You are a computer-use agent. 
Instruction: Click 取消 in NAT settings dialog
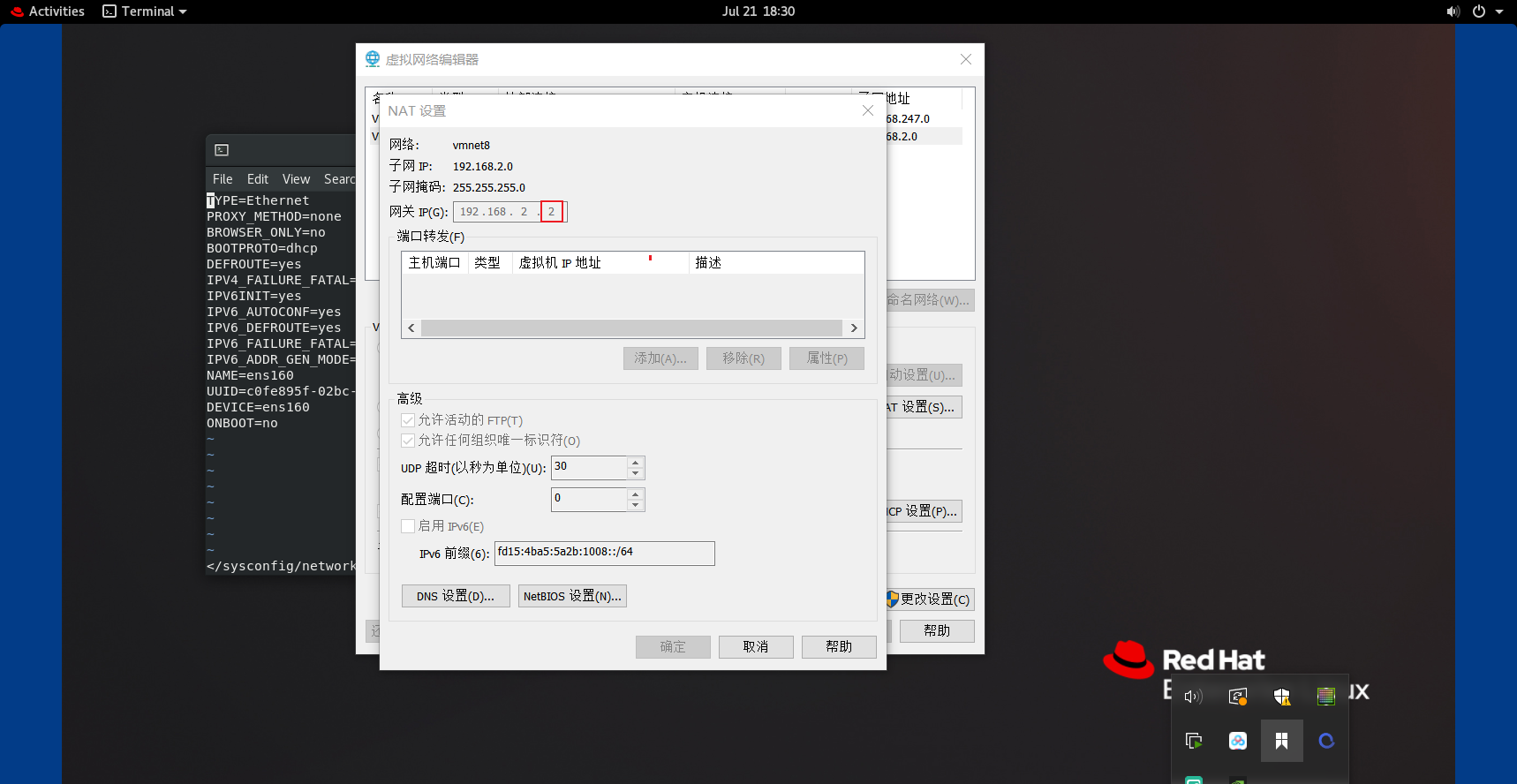[x=756, y=647]
